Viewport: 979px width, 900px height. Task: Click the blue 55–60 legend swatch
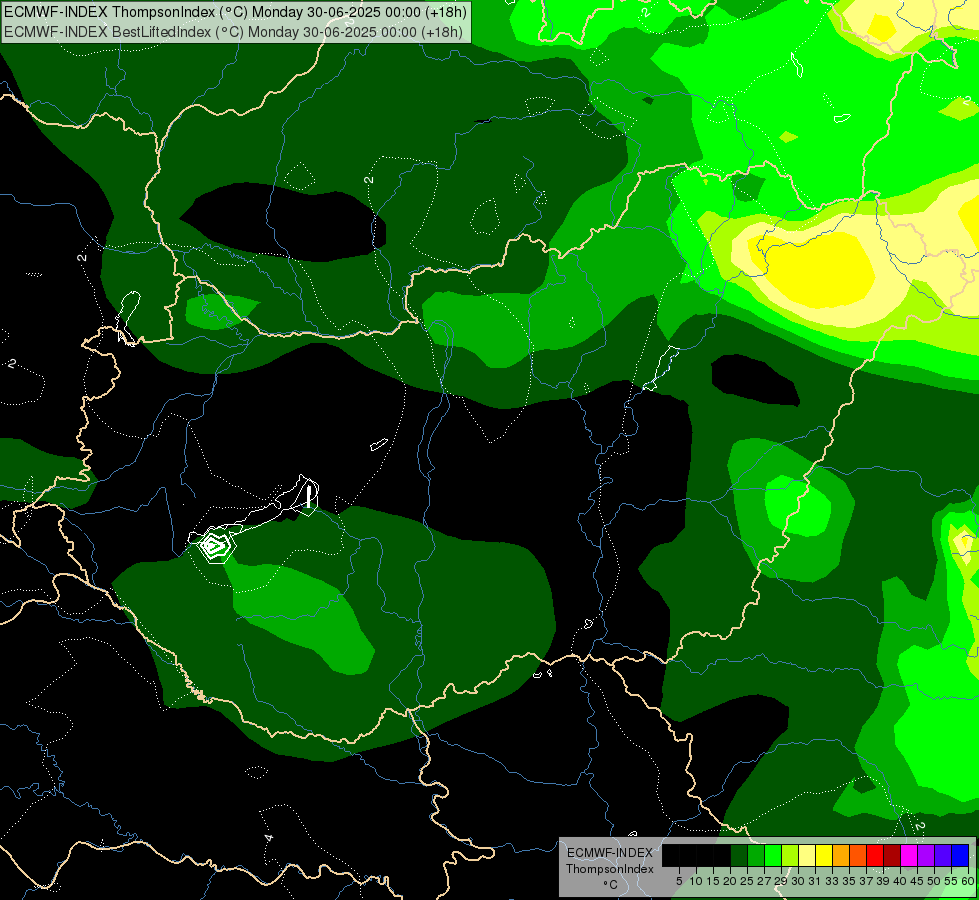click(x=960, y=855)
